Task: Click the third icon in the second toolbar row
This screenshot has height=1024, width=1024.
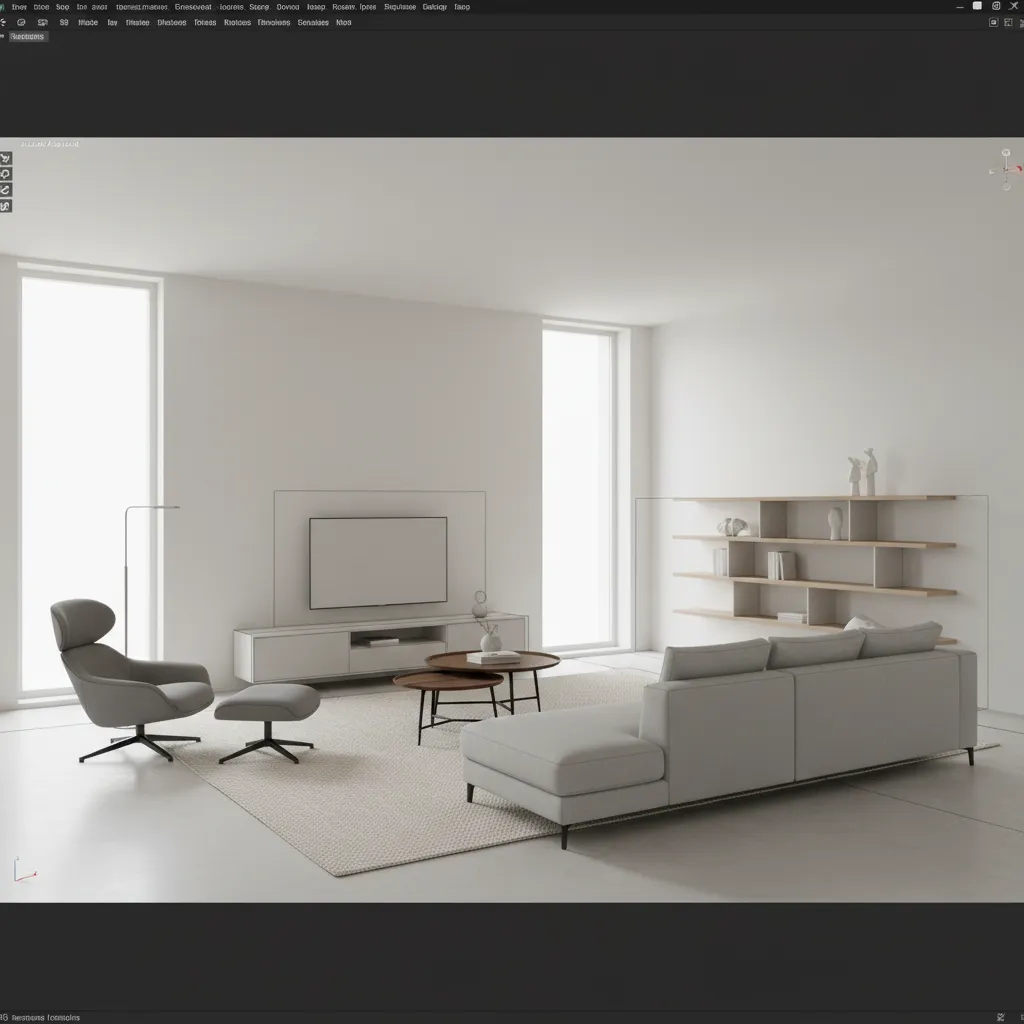Action: coord(42,22)
